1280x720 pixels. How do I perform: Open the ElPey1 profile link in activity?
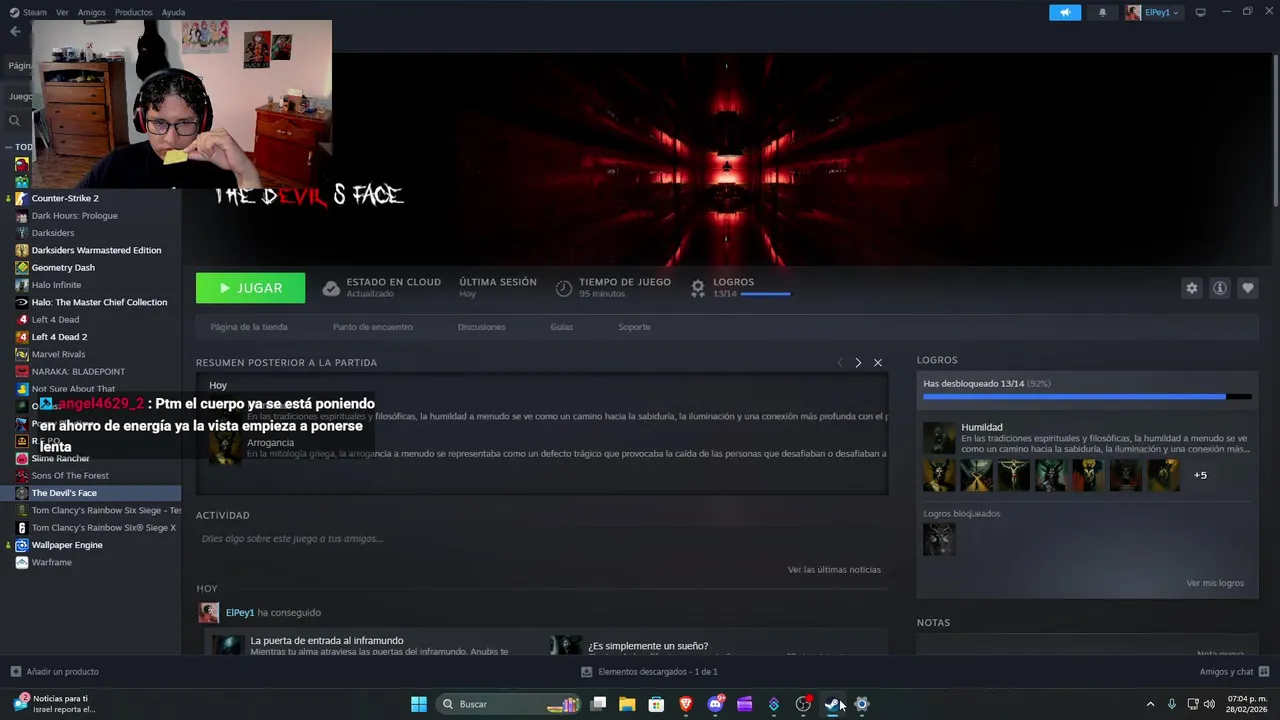(240, 612)
